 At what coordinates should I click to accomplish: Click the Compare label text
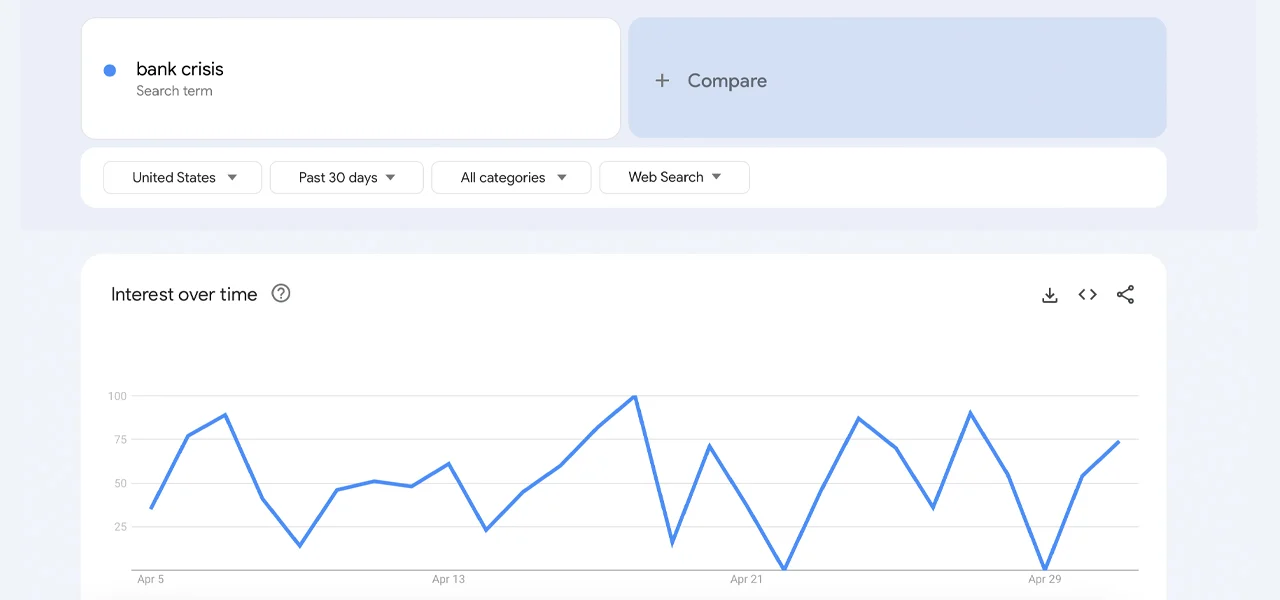point(727,81)
